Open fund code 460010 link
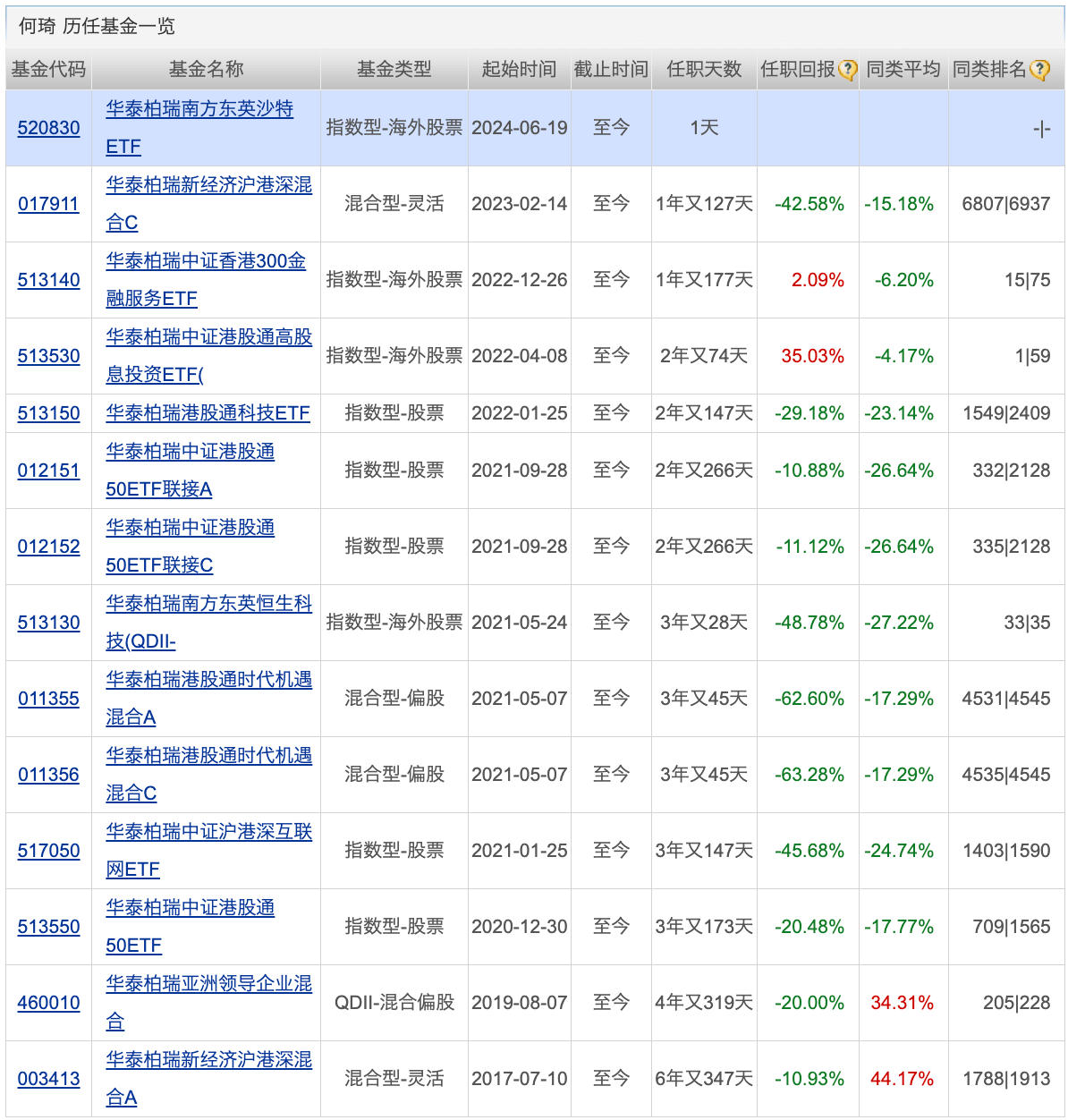Image resolution: width=1068 pixels, height=1120 pixels. click(x=48, y=1003)
